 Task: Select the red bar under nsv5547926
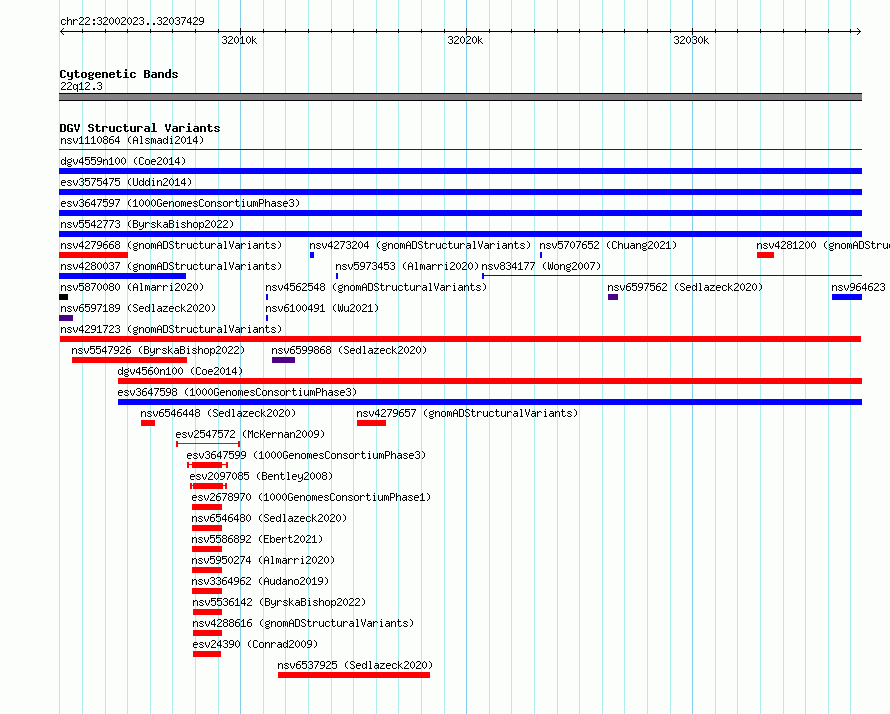129,360
